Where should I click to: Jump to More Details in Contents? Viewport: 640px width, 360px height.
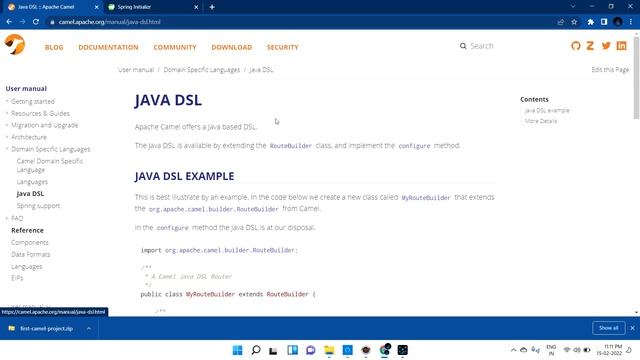point(540,121)
